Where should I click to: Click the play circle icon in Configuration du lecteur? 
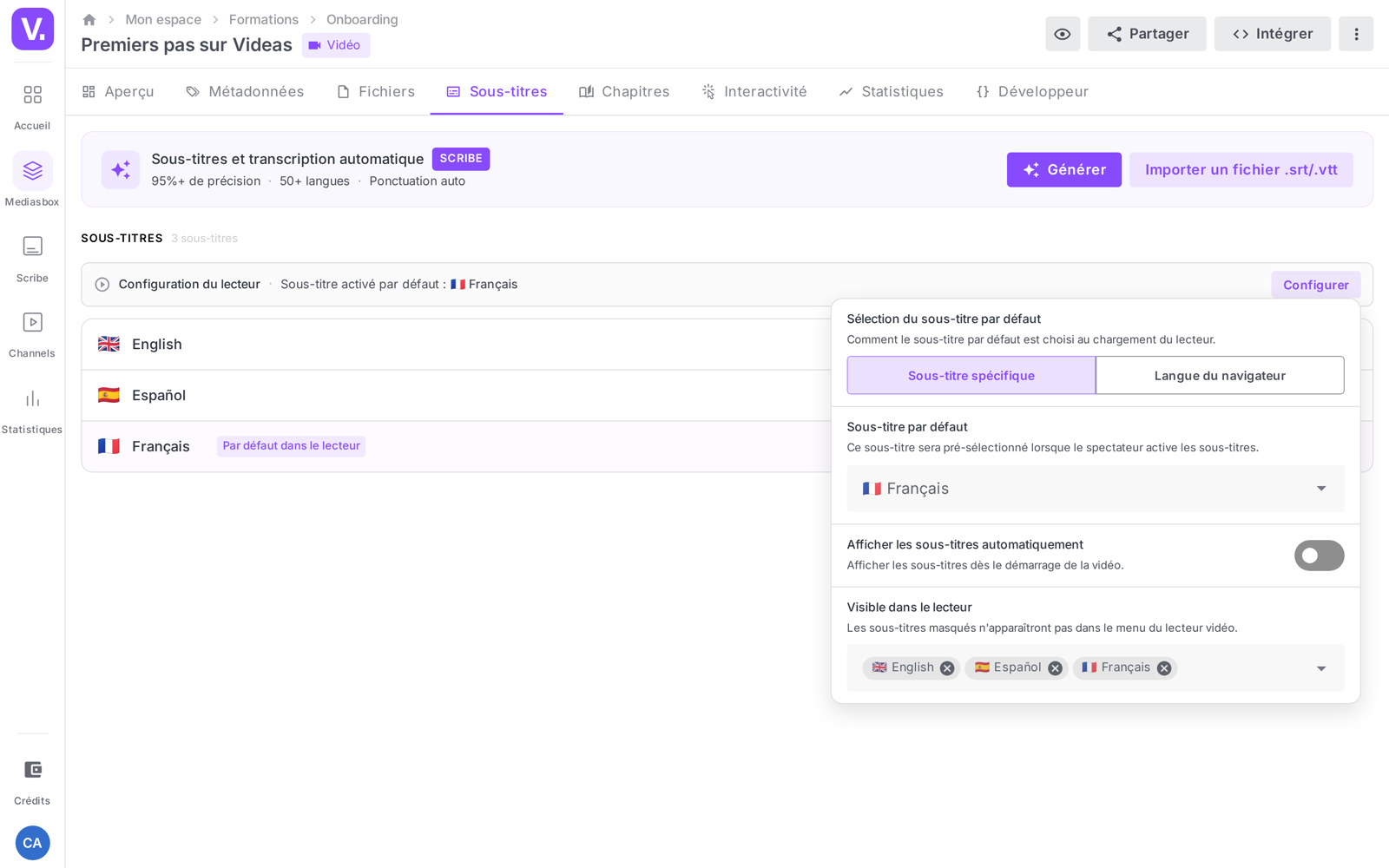102,285
